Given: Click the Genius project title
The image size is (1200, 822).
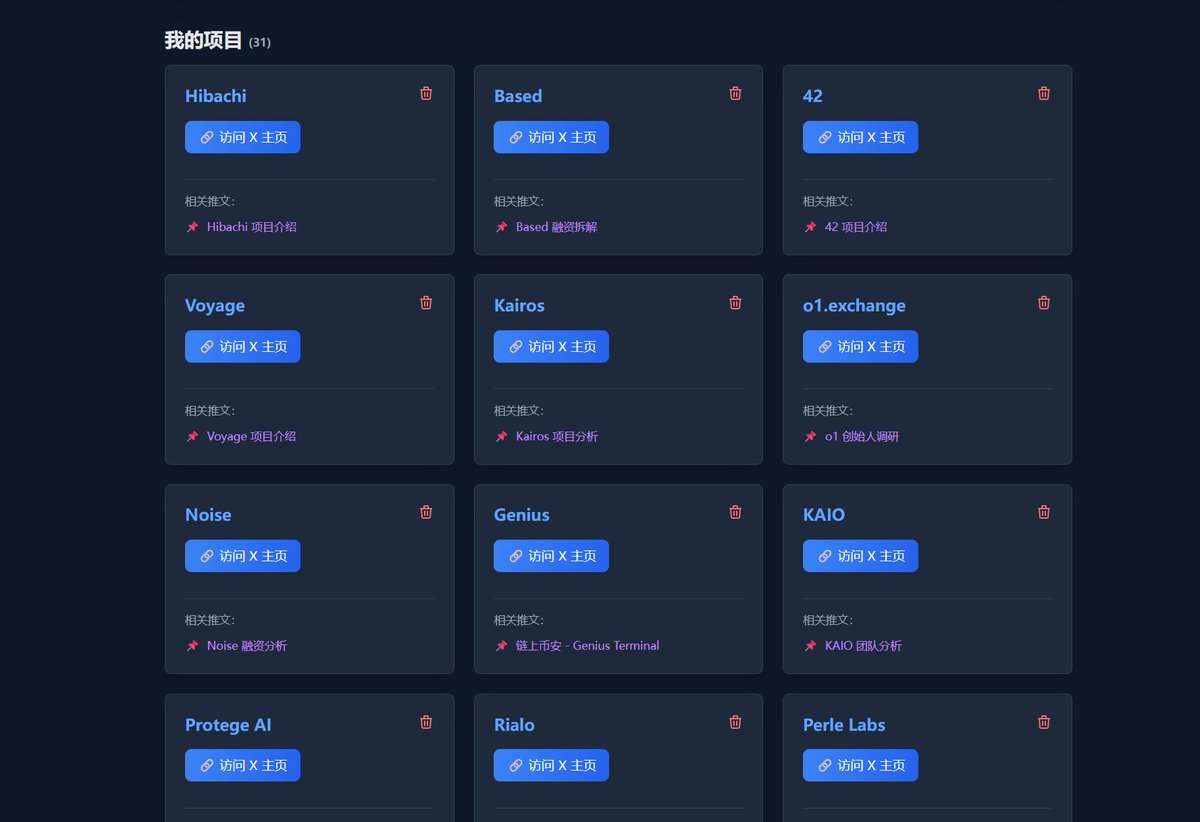Looking at the screenshot, I should tap(522, 515).
